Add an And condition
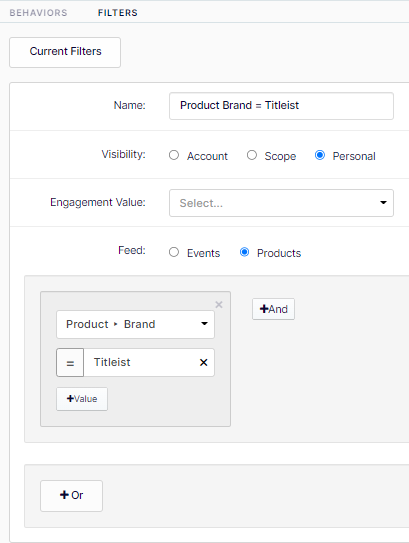The image size is (409, 543). (273, 309)
